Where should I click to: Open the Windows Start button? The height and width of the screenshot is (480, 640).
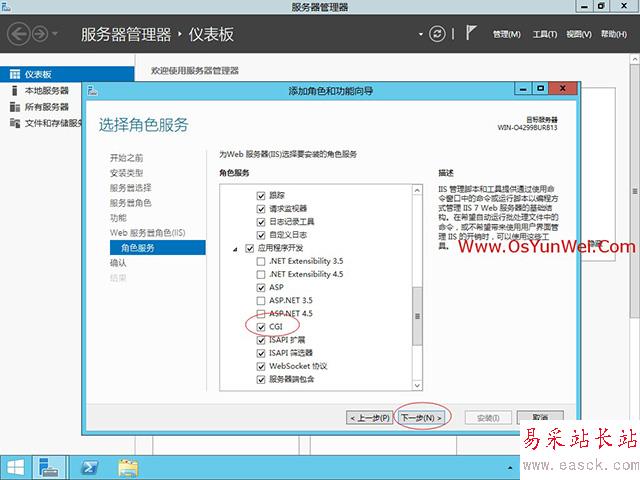click(16, 468)
